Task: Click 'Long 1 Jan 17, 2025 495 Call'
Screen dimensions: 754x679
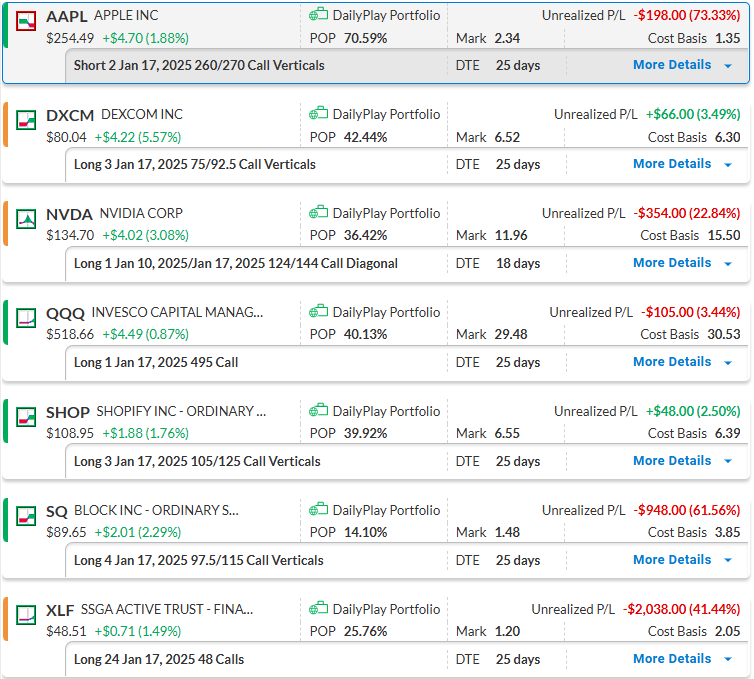Action: (x=156, y=363)
